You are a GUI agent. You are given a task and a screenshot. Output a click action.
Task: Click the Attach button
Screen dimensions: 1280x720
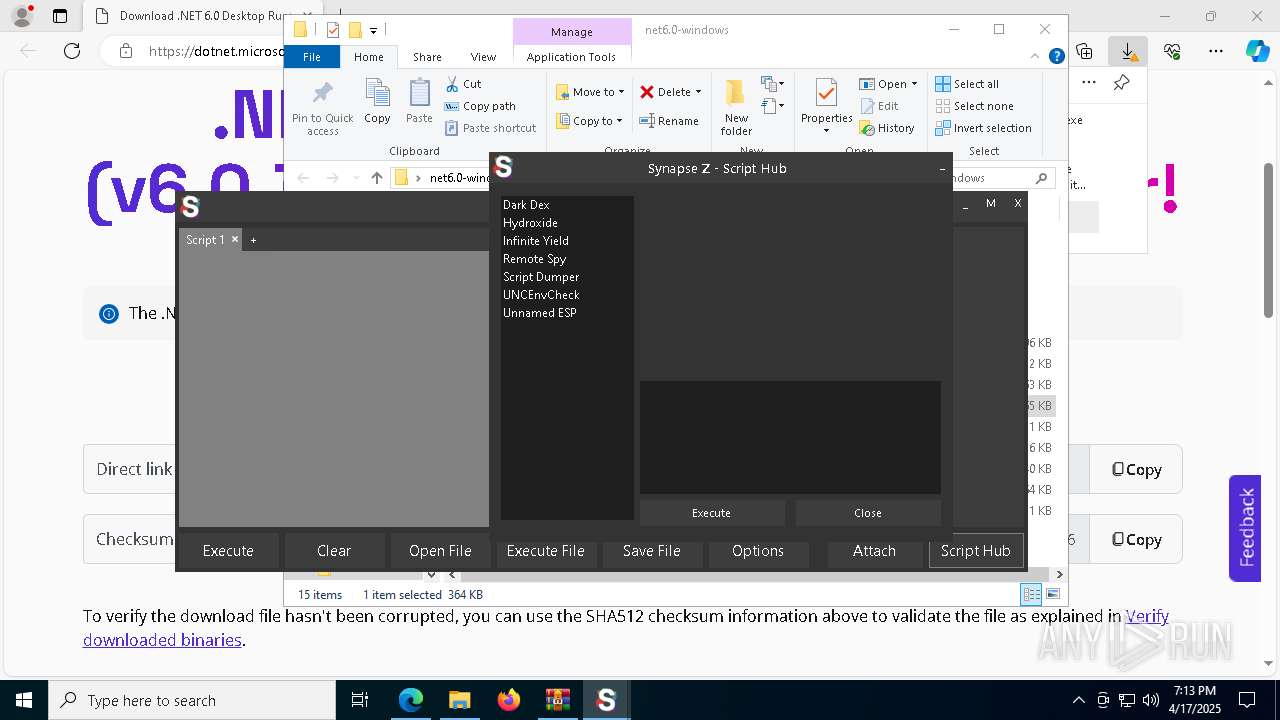[x=874, y=551]
